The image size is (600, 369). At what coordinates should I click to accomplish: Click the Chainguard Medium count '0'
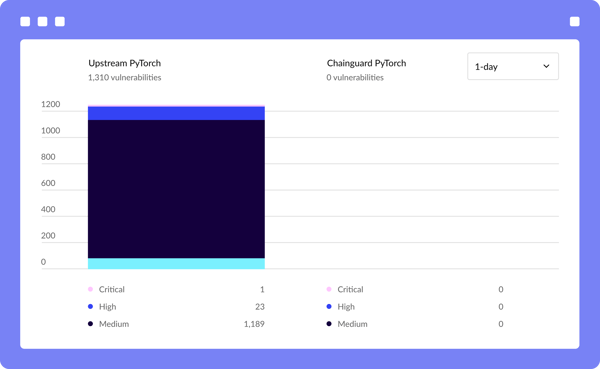coord(501,324)
